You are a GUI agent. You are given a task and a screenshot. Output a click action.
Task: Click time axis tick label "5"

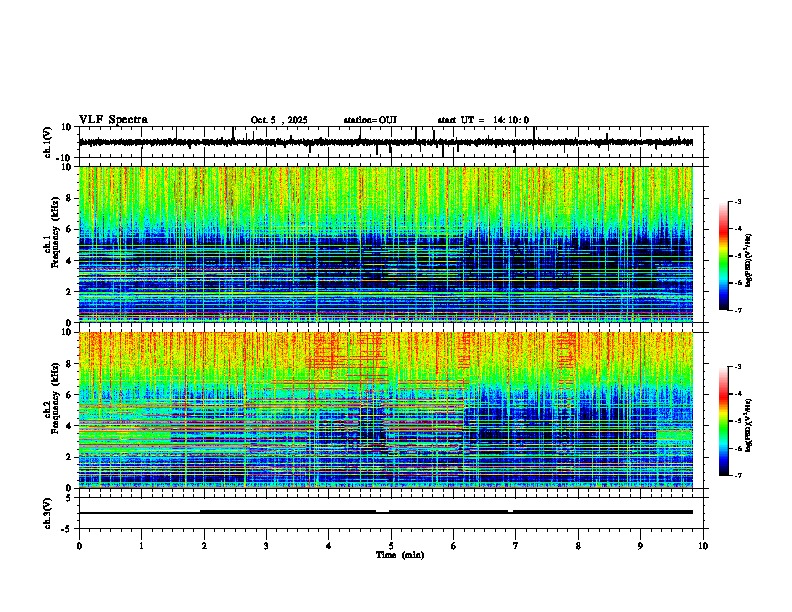[x=391, y=546]
